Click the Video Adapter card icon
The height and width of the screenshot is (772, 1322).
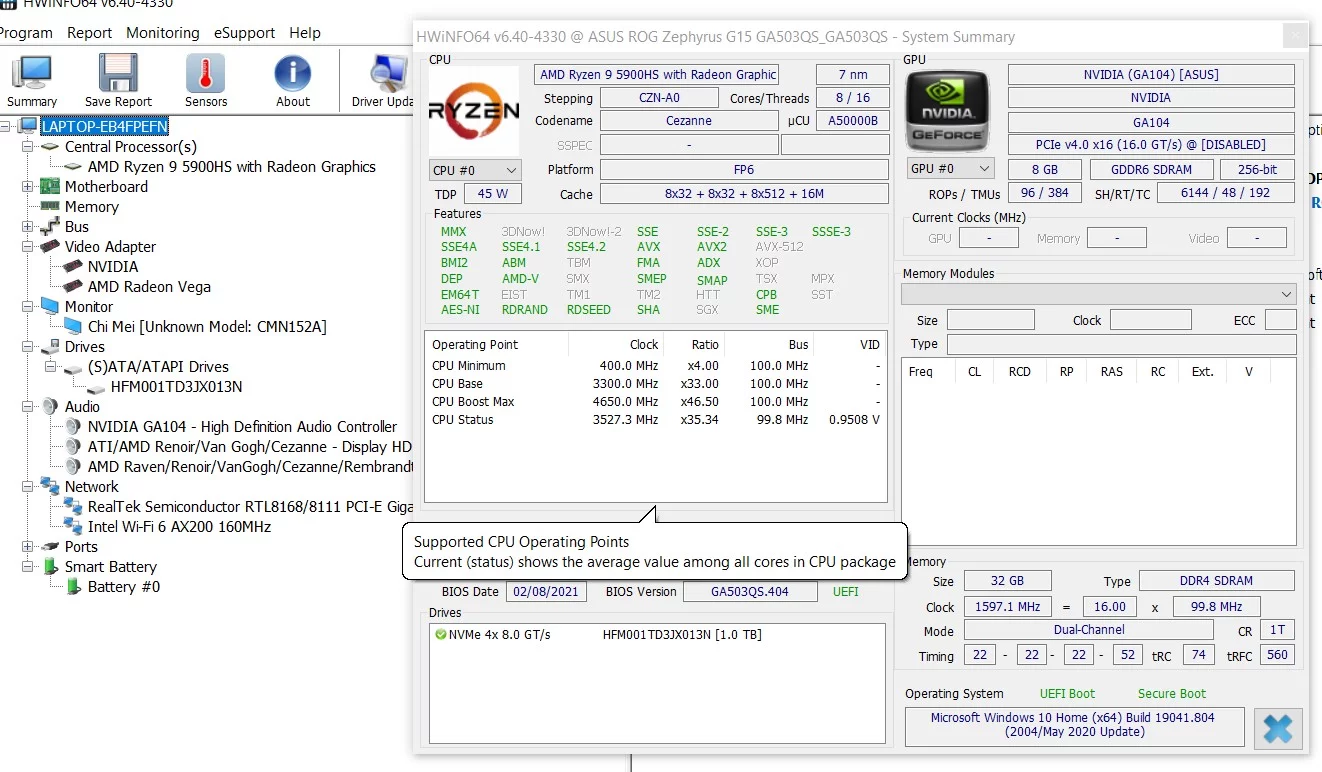(49, 247)
